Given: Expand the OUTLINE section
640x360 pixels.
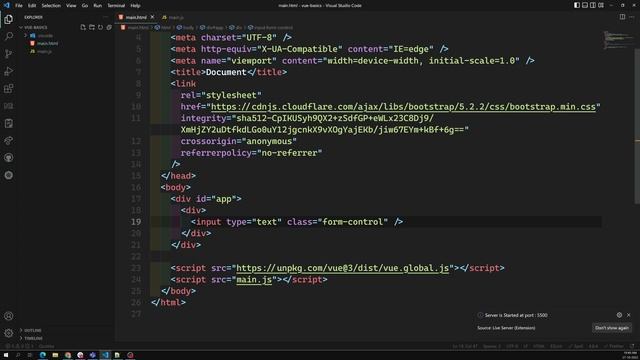Looking at the screenshot, I should (x=33, y=330).
